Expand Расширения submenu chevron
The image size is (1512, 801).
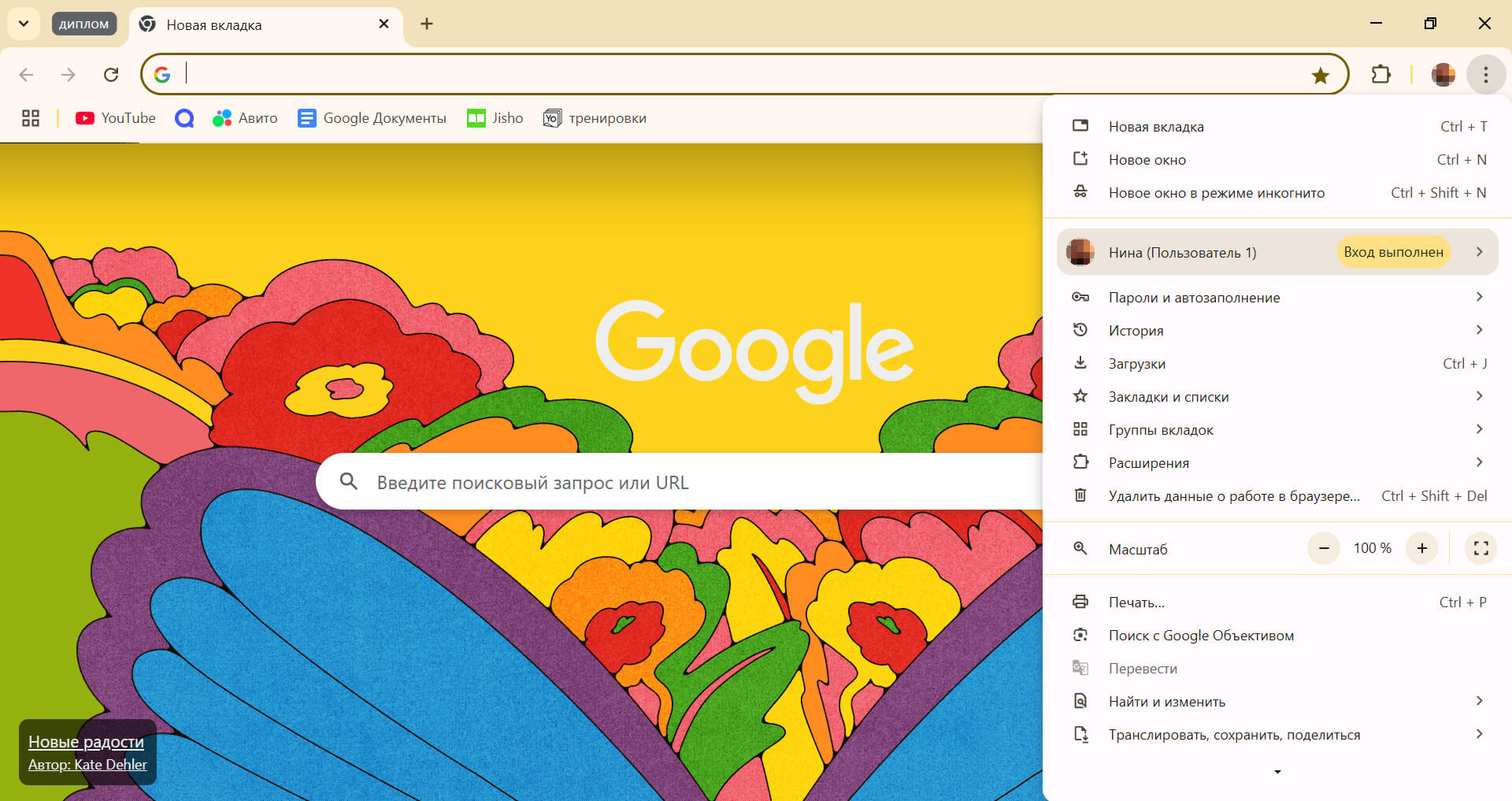click(x=1480, y=462)
